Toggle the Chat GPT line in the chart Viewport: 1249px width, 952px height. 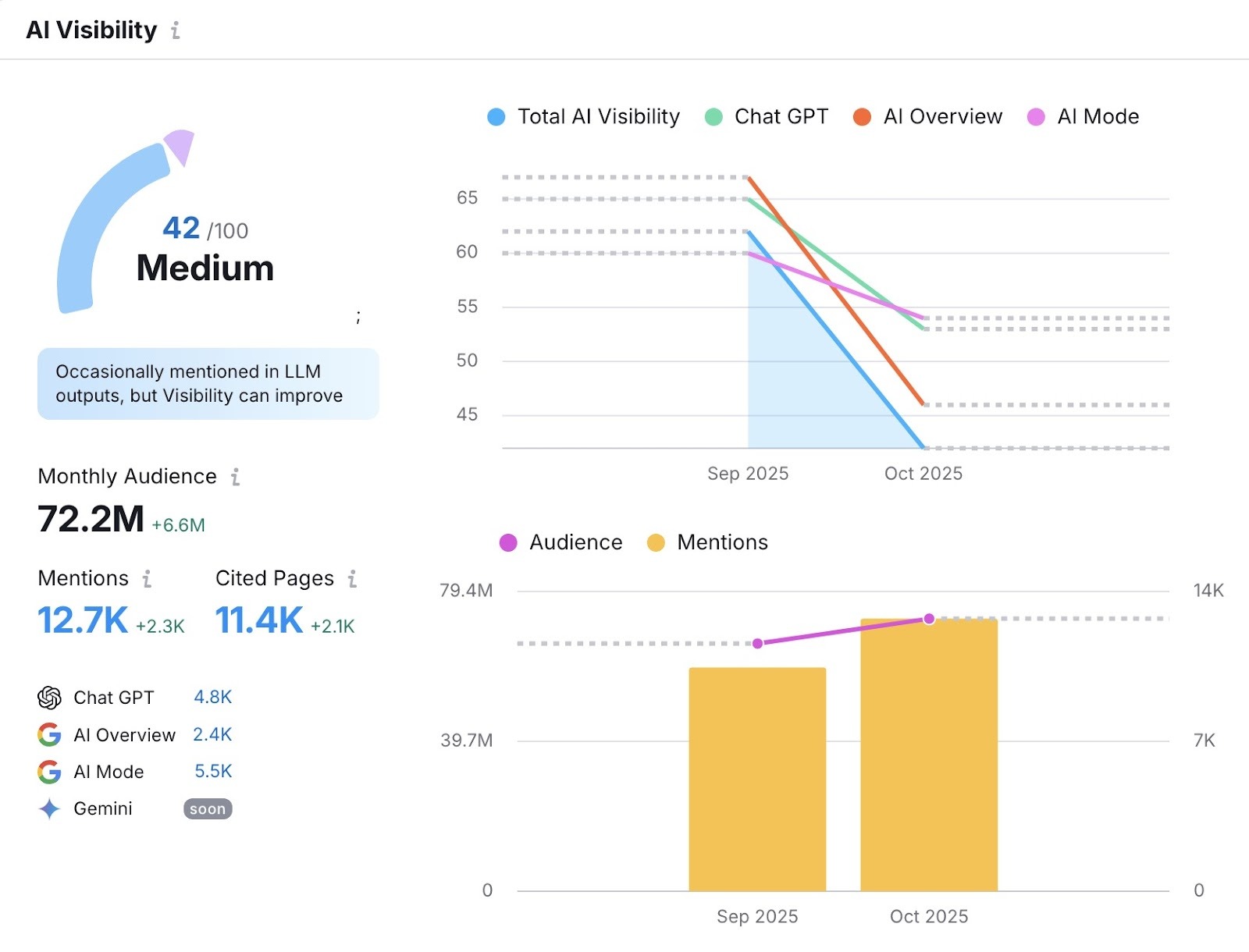tap(767, 116)
